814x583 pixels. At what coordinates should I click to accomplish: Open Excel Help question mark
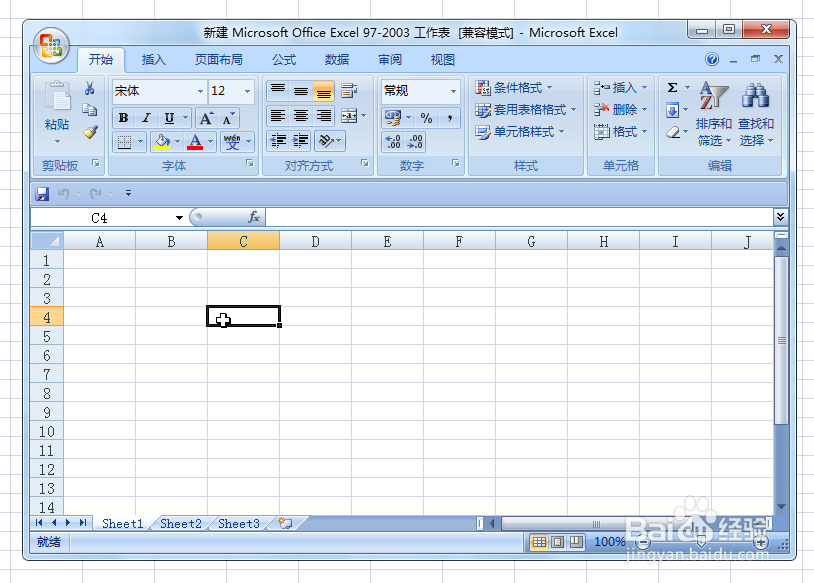coord(712,59)
